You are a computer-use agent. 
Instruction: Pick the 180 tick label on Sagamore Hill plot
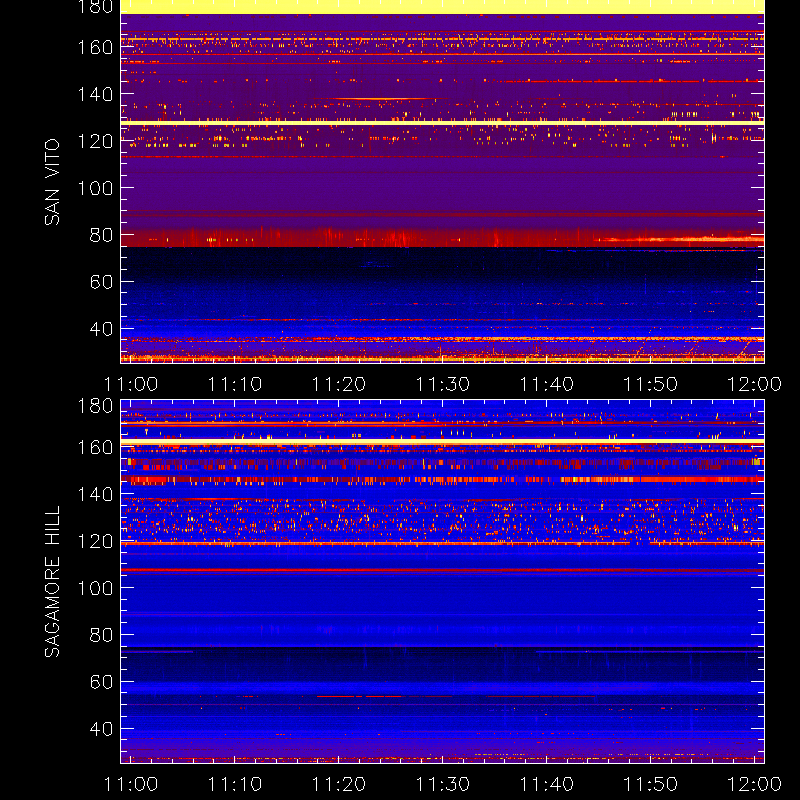point(95,406)
